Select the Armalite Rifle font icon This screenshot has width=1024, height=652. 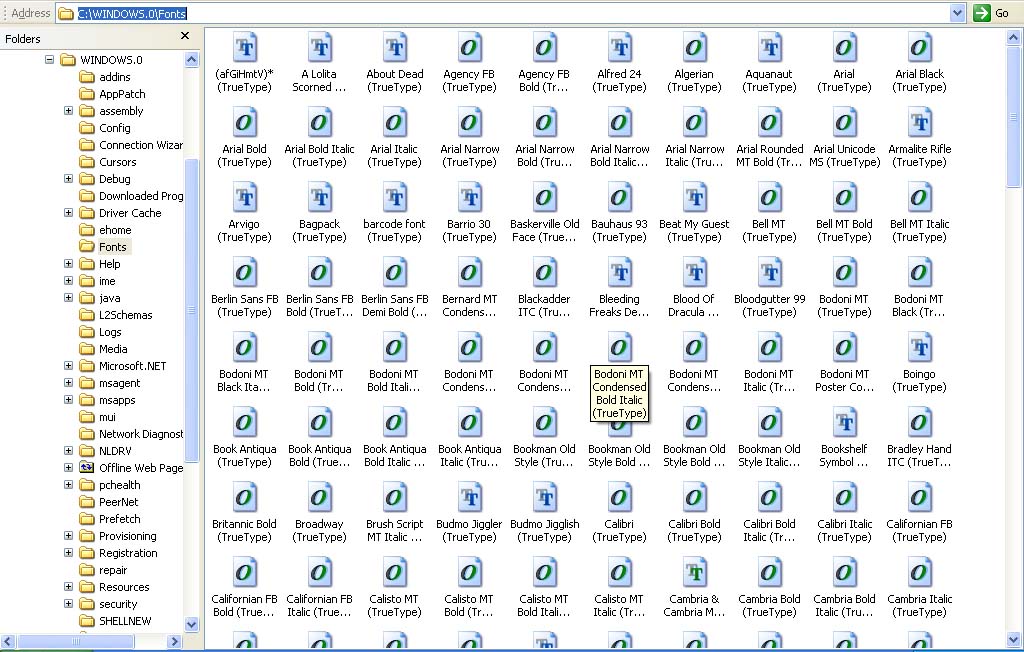(920, 122)
